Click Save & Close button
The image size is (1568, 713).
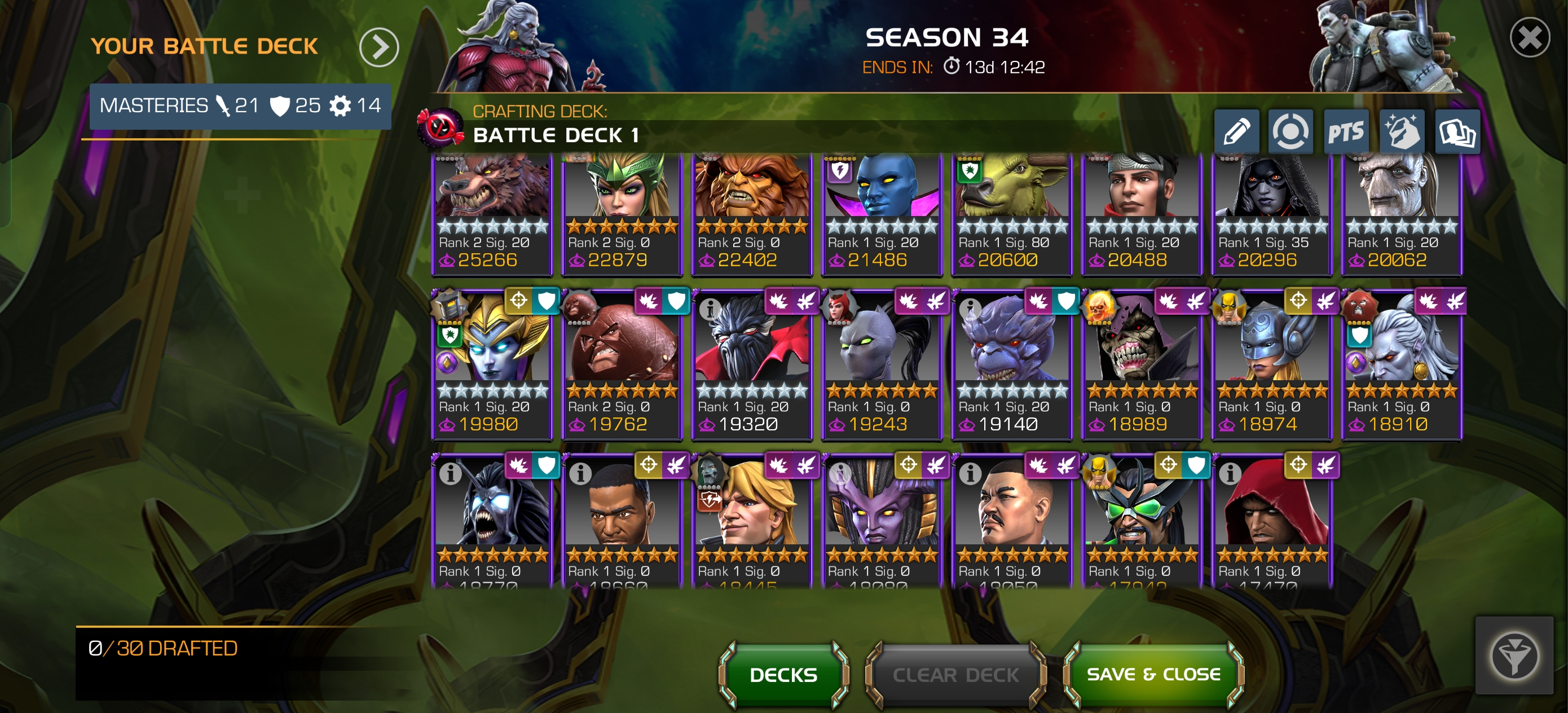[1153, 675]
